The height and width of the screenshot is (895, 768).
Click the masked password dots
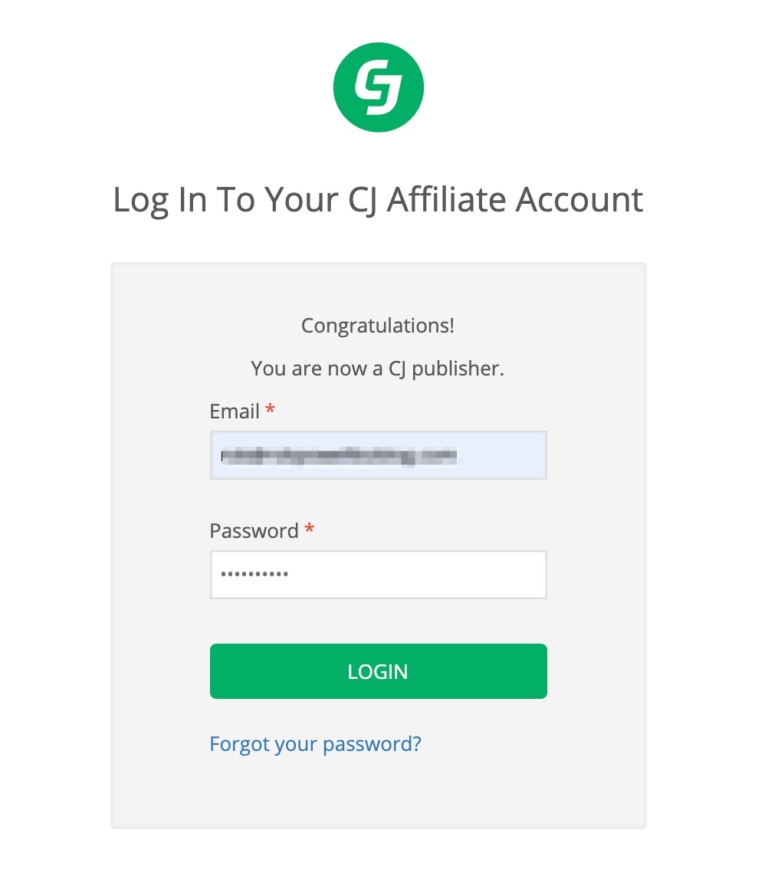pyautogui.click(x=255, y=573)
